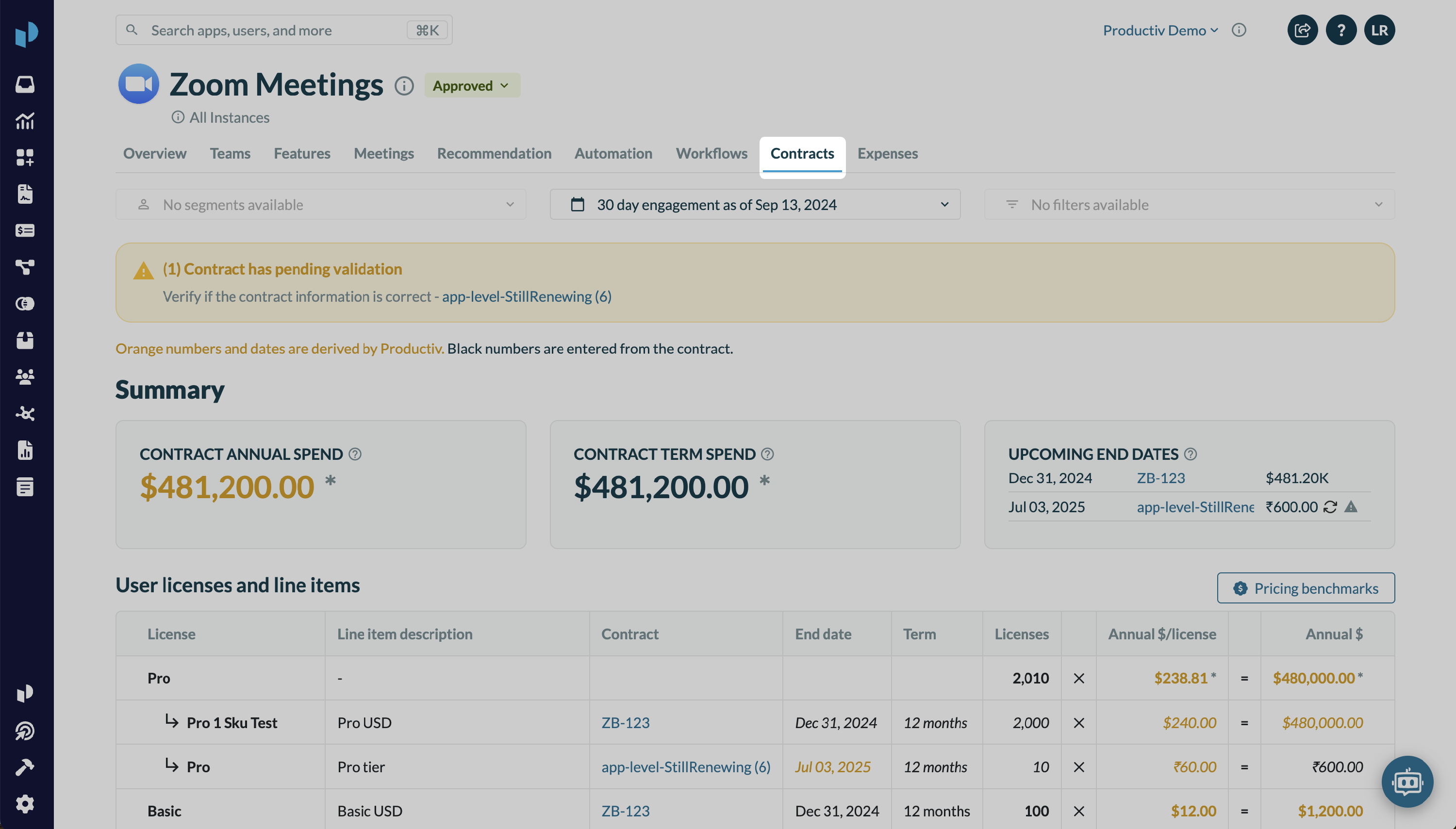Click the inbox icon in sidebar

click(x=25, y=84)
